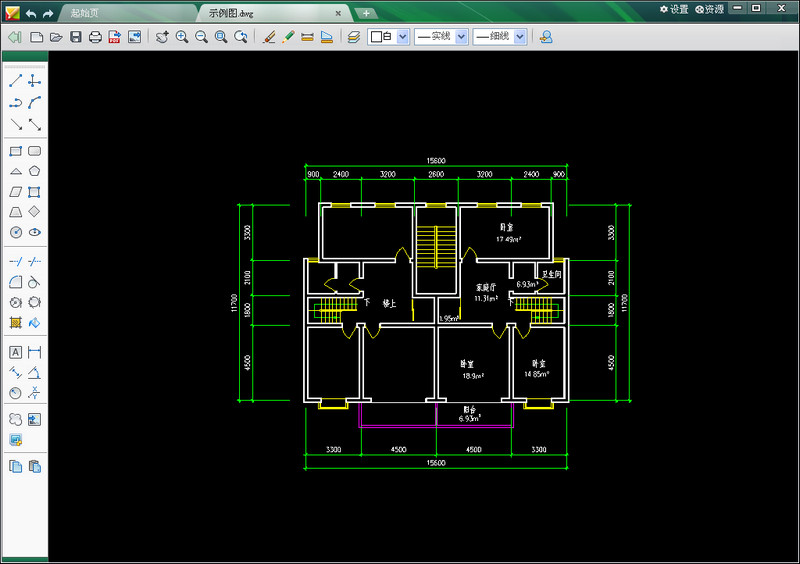
Task: Select the text tool with letter A
Action: click(x=15, y=352)
